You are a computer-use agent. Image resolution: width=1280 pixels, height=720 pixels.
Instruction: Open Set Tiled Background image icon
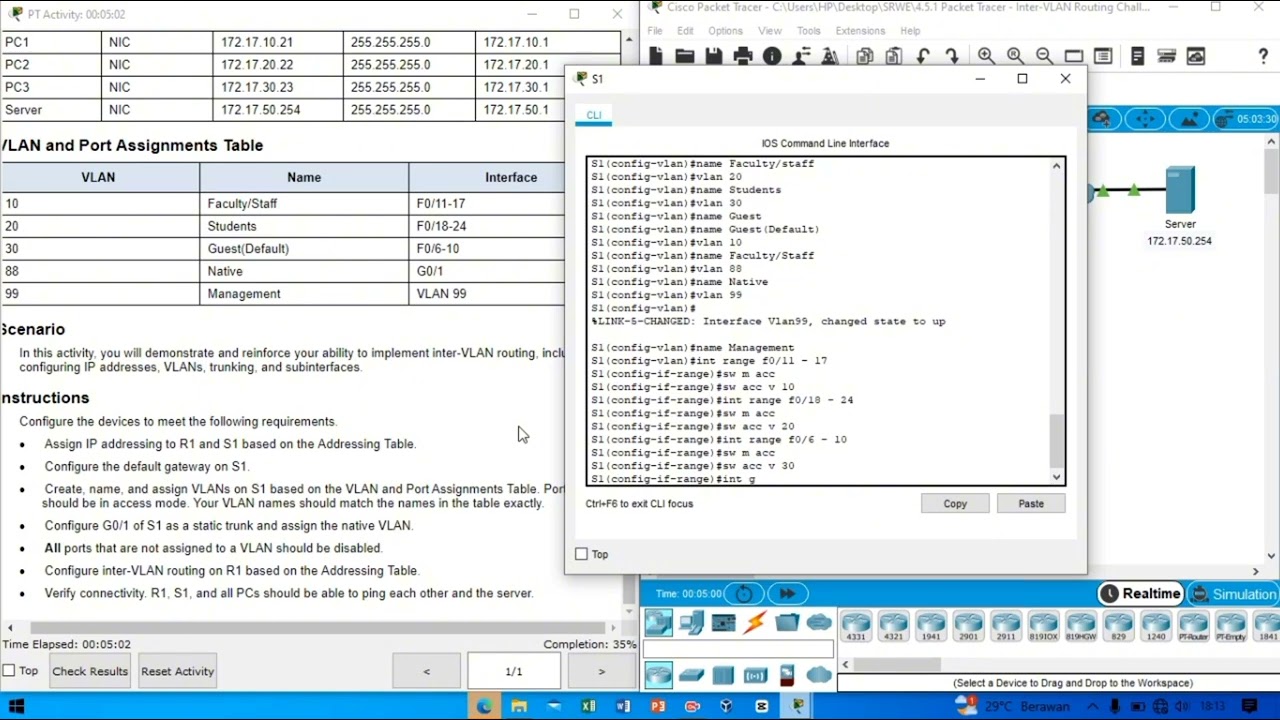[x=1189, y=119]
